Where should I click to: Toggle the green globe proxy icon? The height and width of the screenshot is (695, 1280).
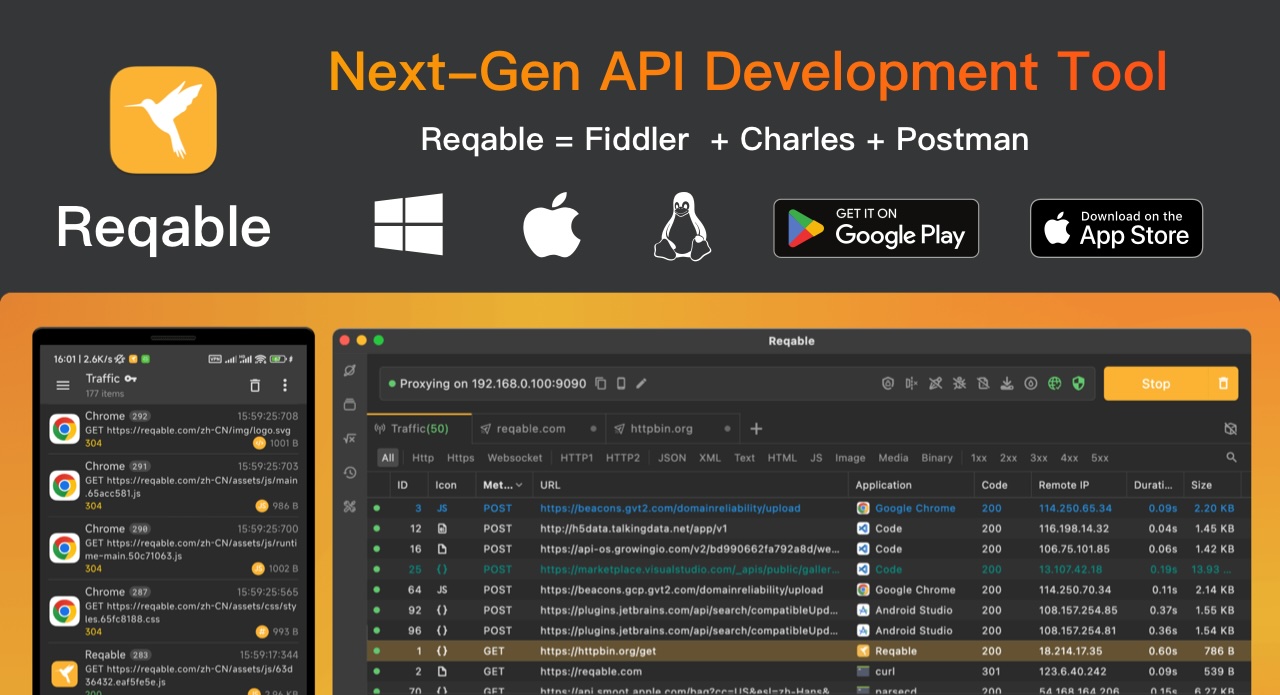tap(1054, 383)
